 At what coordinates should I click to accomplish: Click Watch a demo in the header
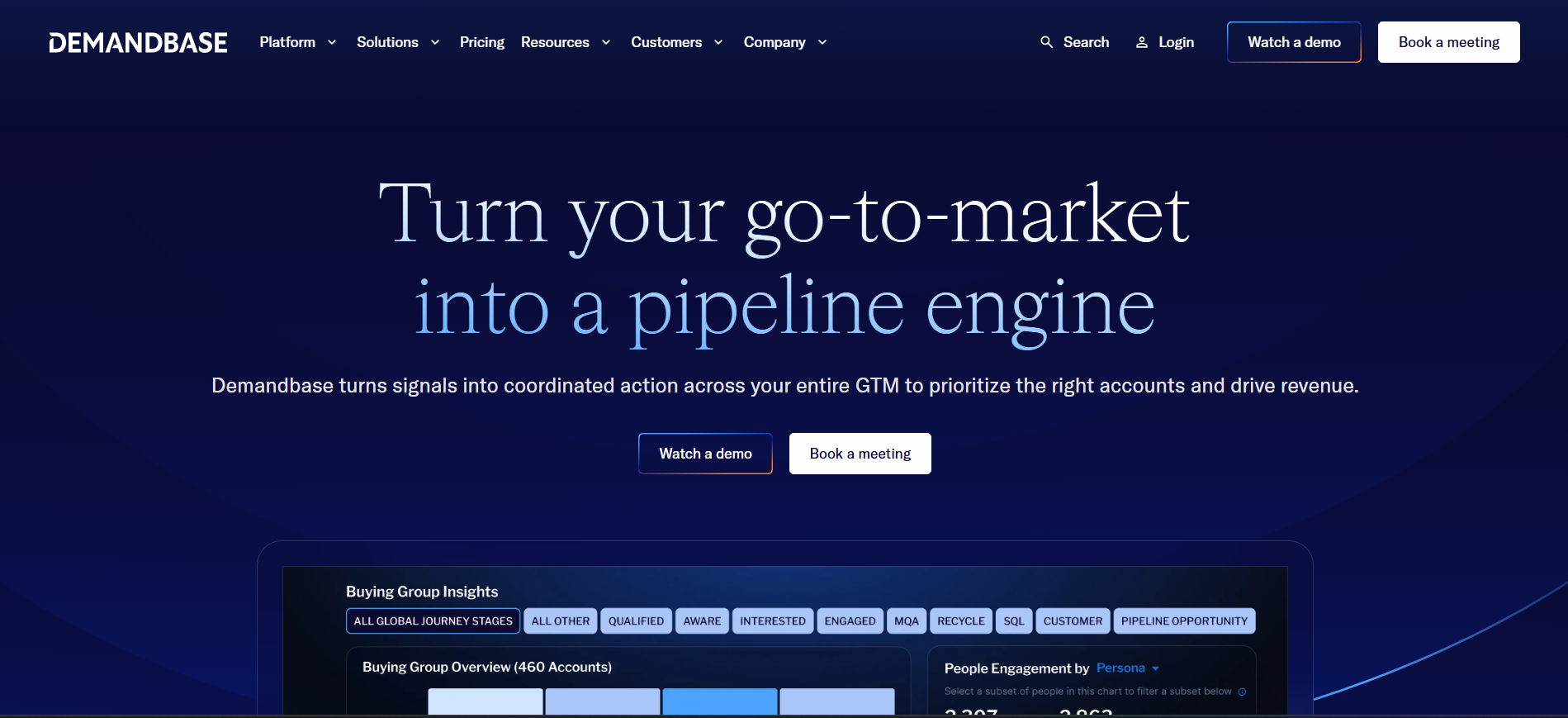[x=1294, y=42]
